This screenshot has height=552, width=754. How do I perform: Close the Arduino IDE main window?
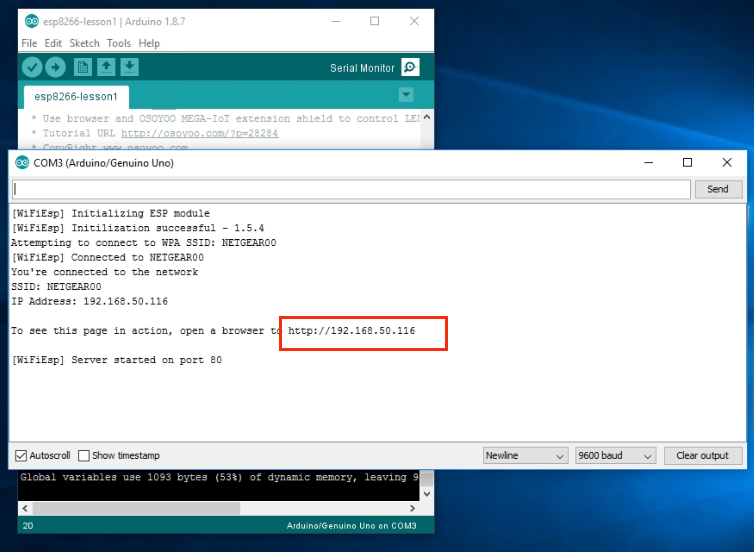(414, 21)
